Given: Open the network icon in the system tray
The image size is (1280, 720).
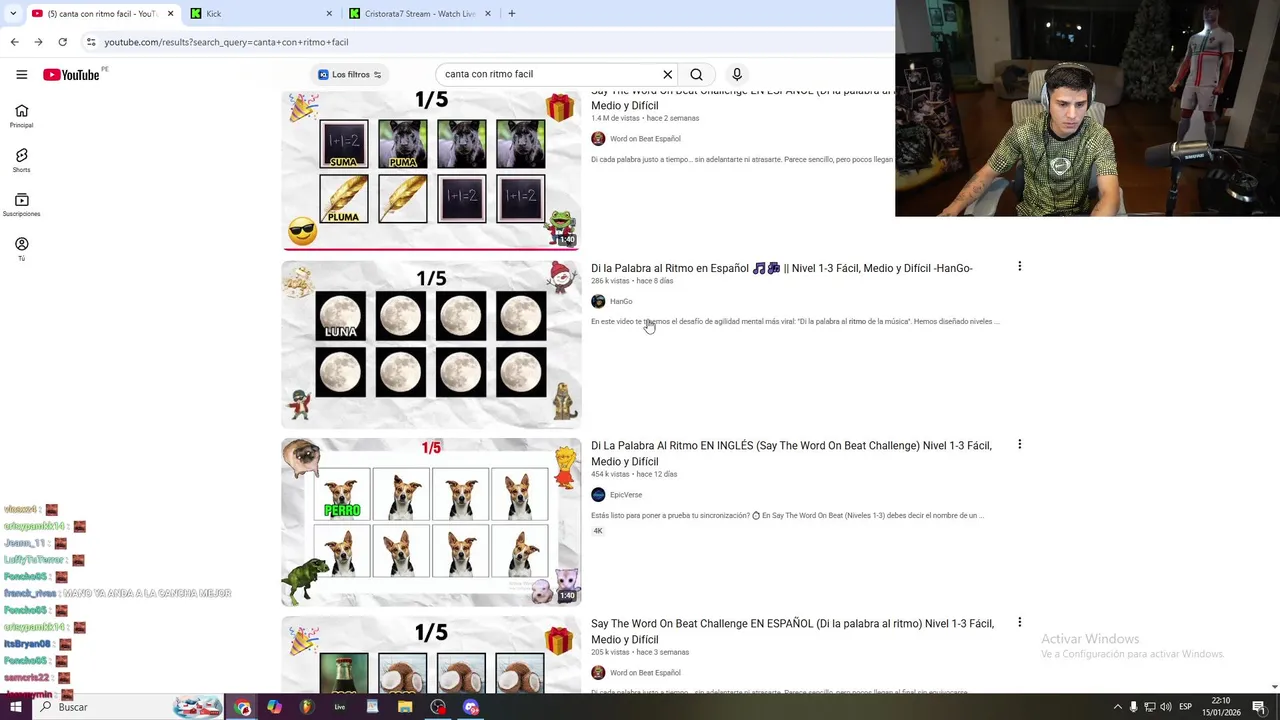Looking at the screenshot, I should [1150, 707].
